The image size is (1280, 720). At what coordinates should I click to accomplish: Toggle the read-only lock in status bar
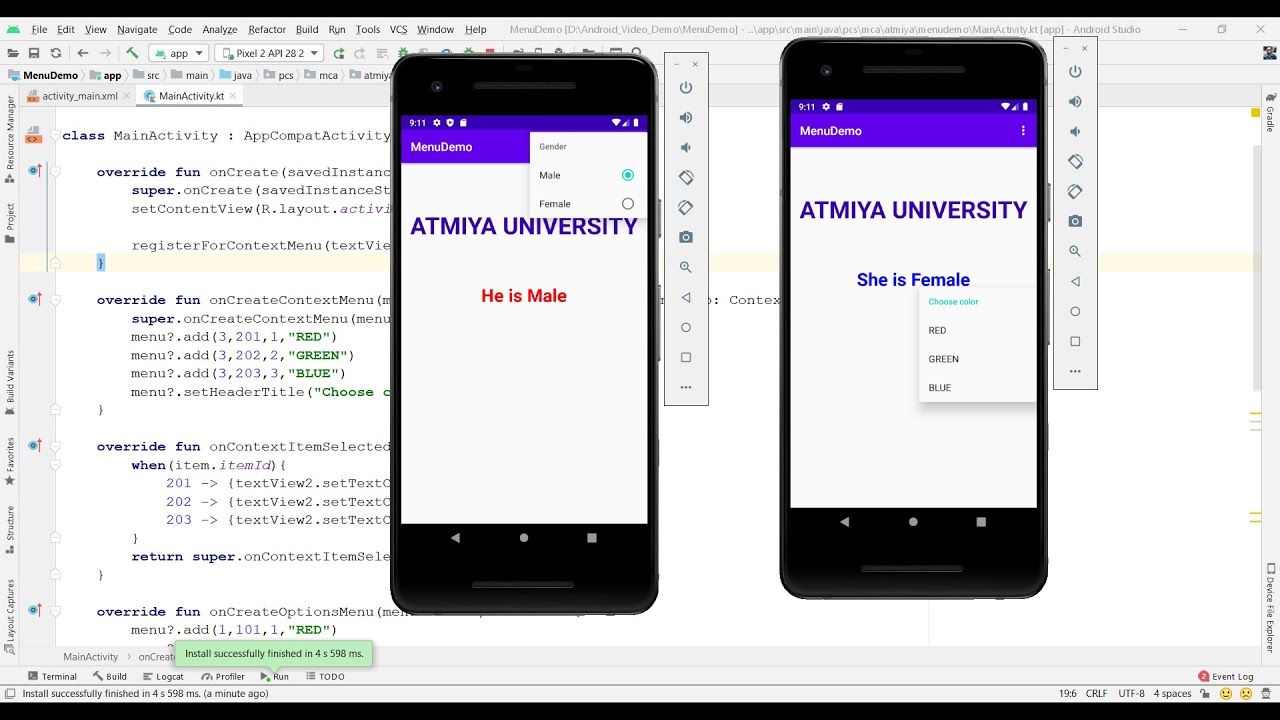(1205, 693)
